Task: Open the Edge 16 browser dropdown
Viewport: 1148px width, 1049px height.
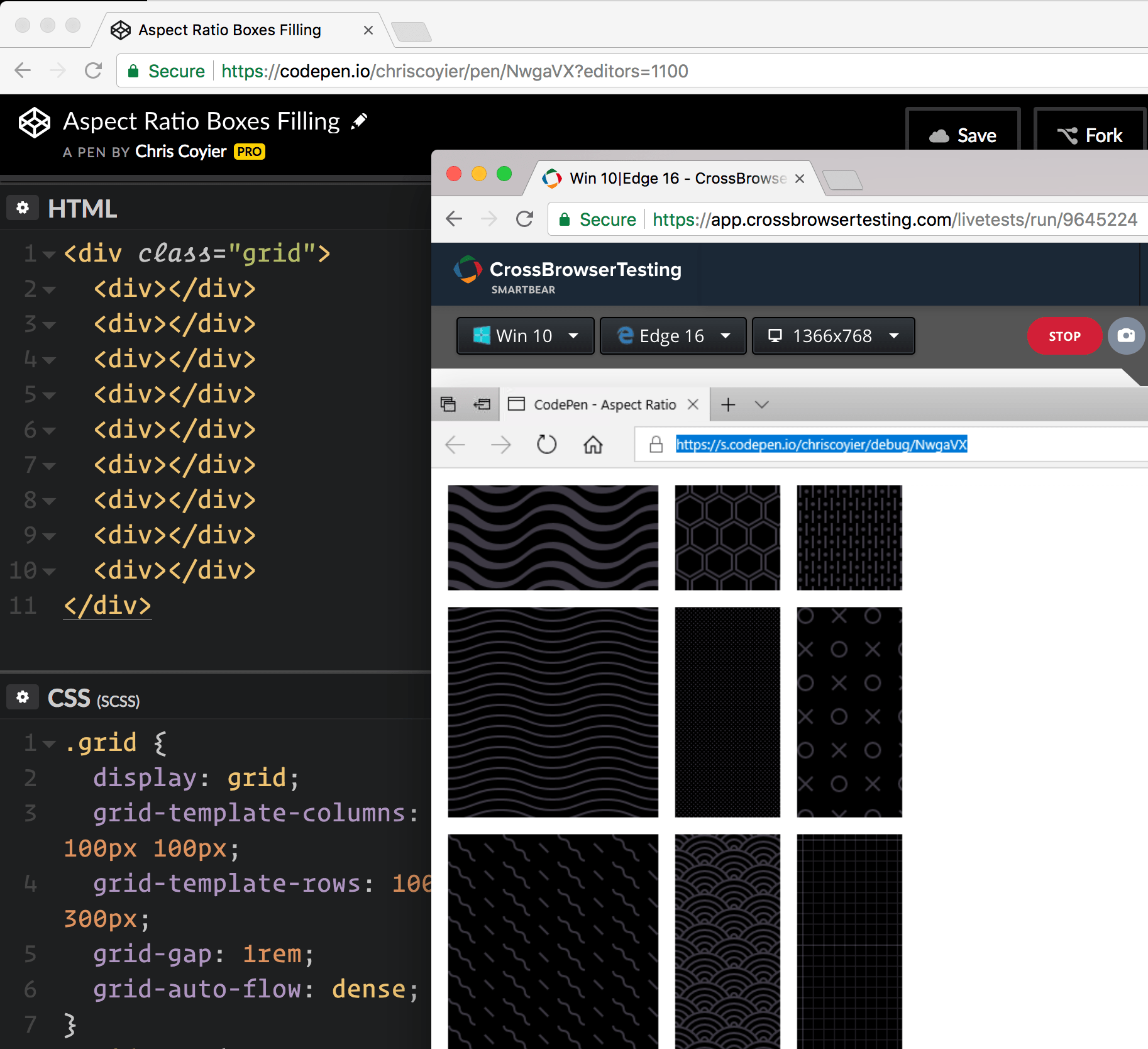Action: pyautogui.click(x=673, y=335)
